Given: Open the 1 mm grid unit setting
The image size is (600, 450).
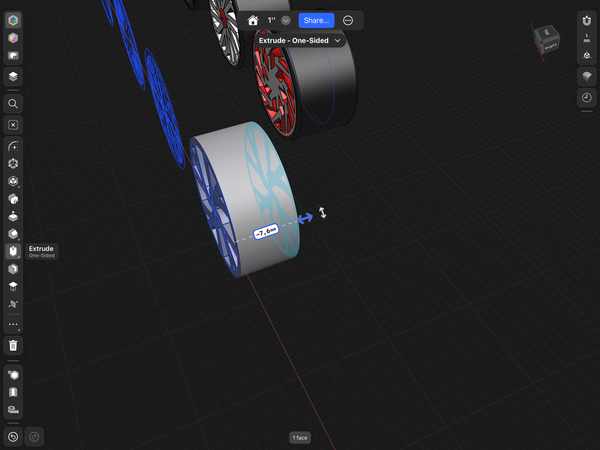Looking at the screenshot, I should (x=587, y=38).
